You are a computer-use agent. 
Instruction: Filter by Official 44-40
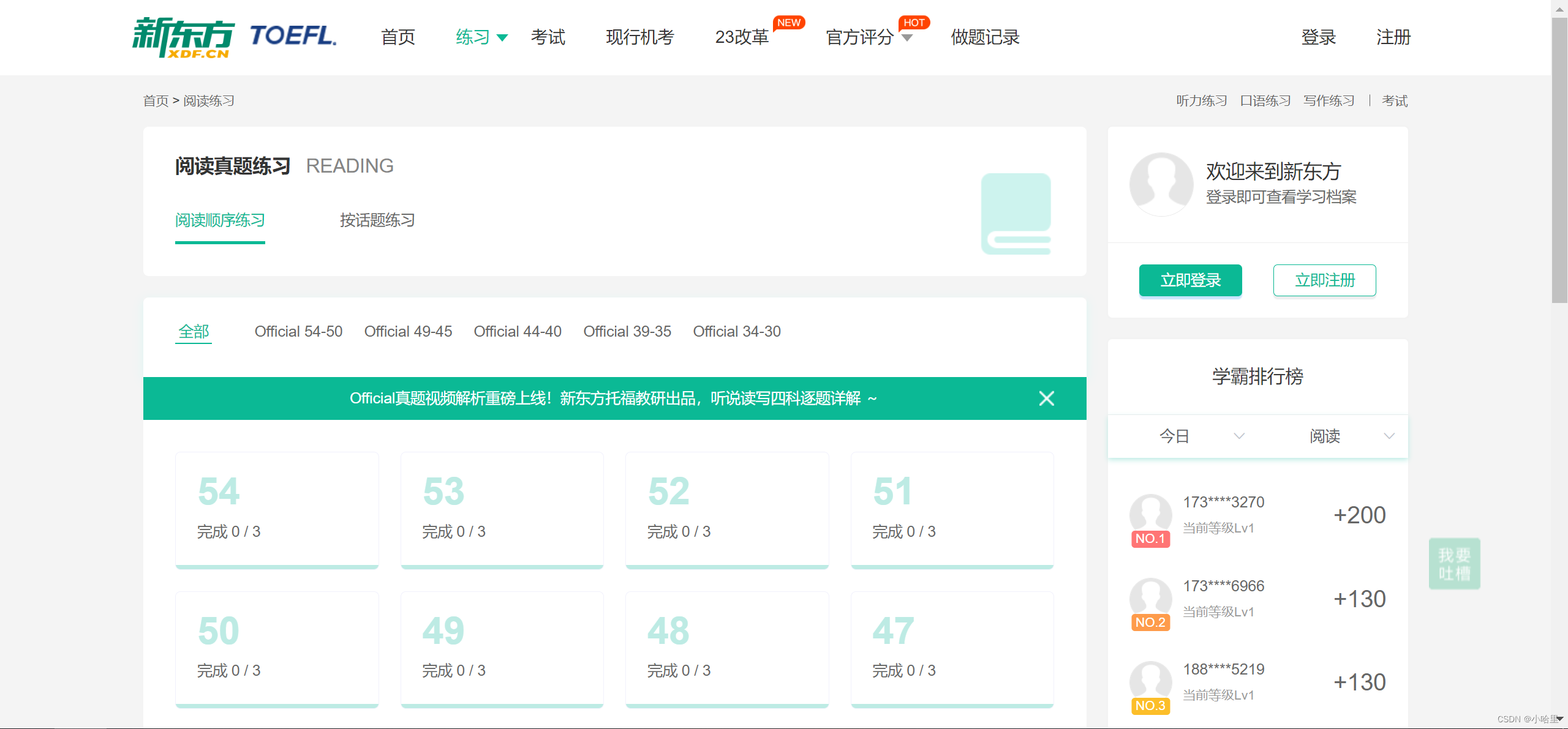pos(518,331)
